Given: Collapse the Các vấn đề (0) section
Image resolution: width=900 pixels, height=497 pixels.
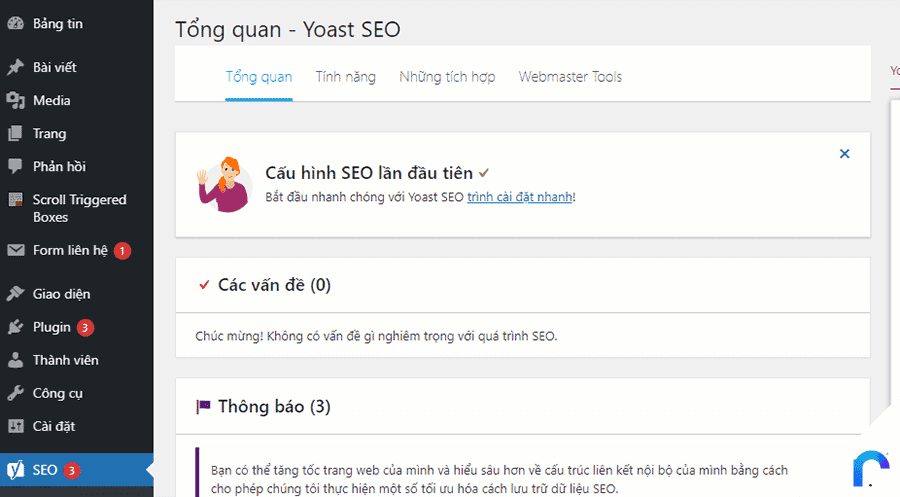Looking at the screenshot, I should [x=522, y=285].
